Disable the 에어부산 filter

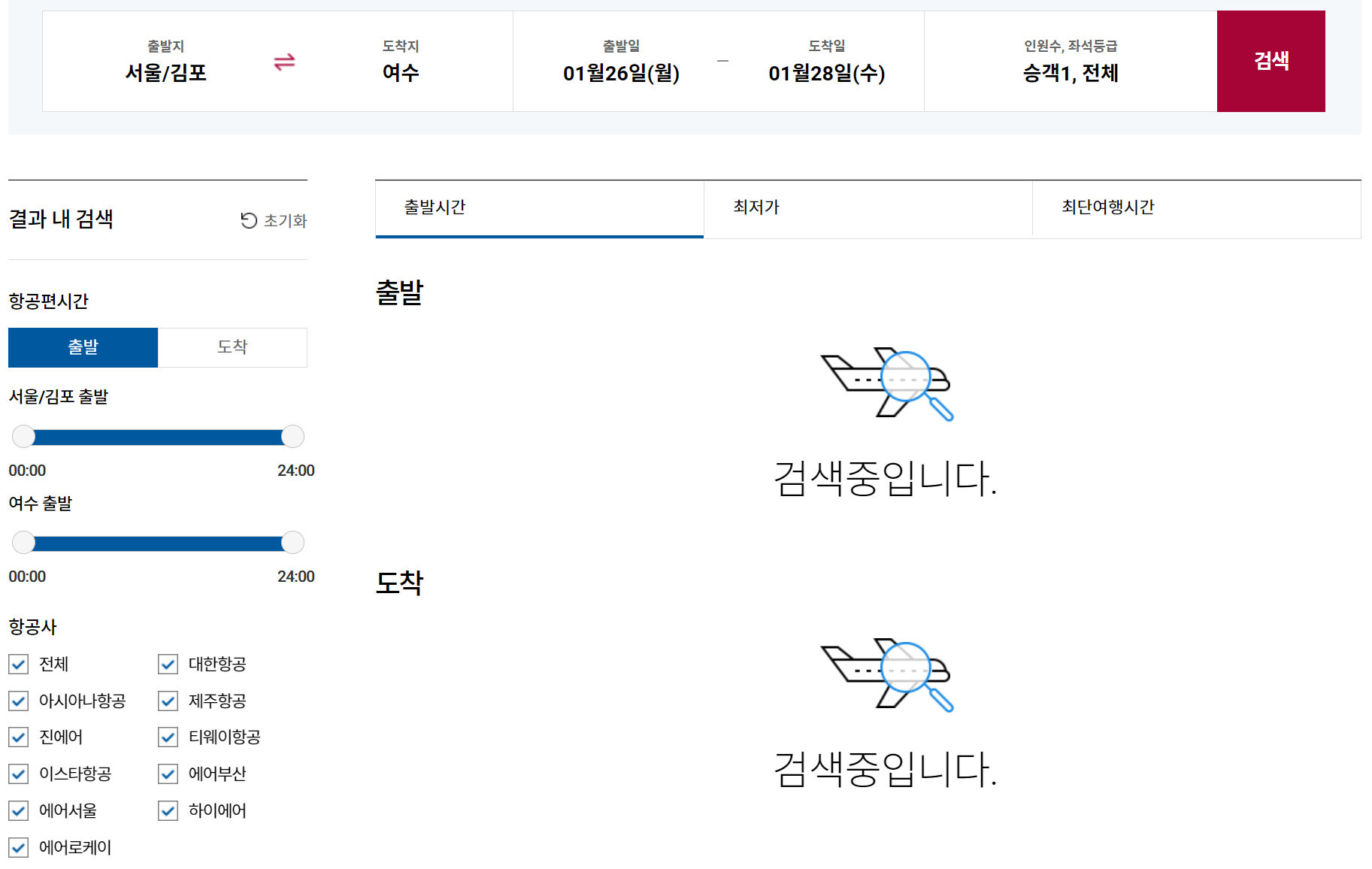click(x=167, y=774)
